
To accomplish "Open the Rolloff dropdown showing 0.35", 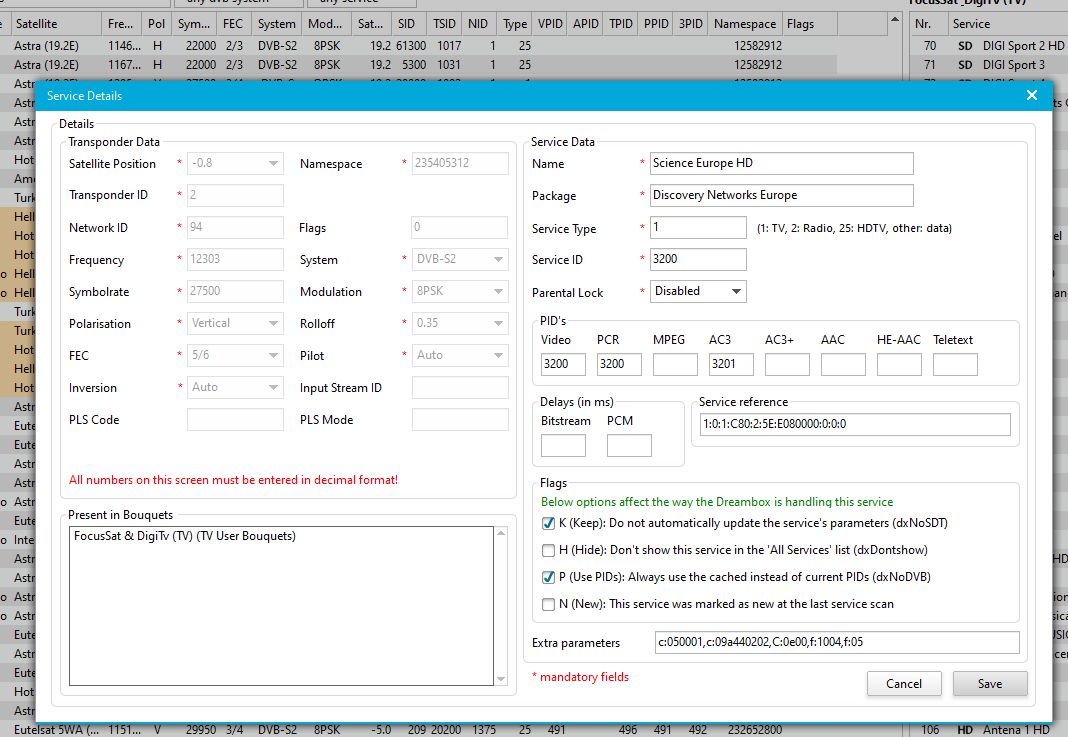I will click(460, 324).
